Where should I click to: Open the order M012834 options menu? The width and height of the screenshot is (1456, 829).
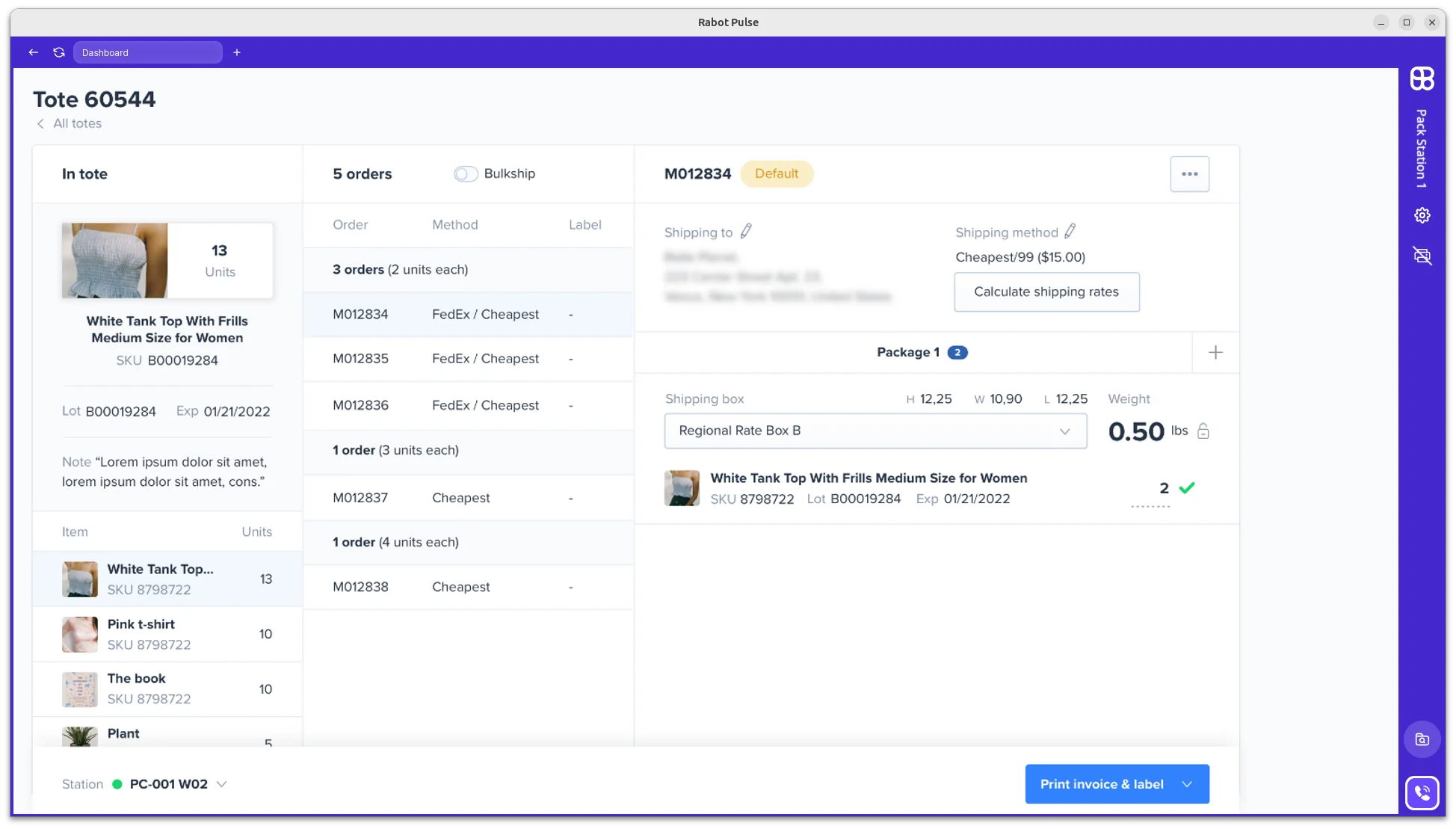[x=1190, y=173]
